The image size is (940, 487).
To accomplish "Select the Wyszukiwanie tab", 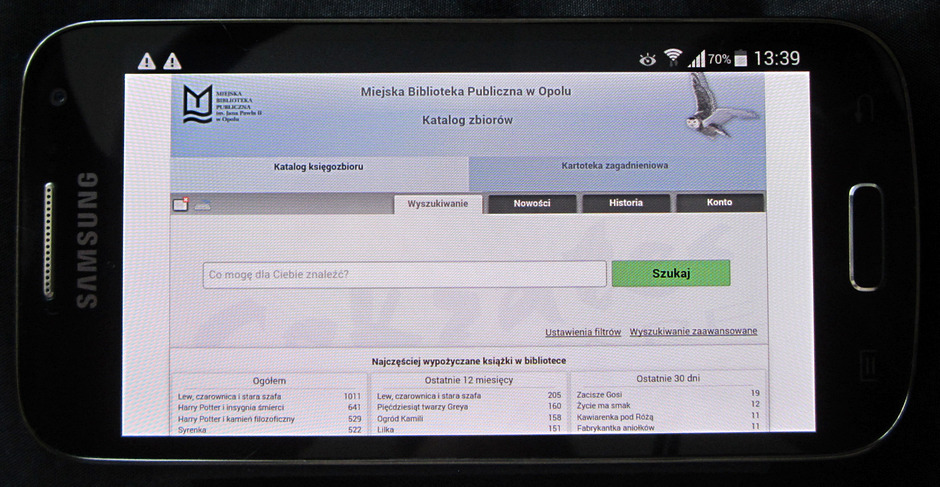I will (438, 203).
